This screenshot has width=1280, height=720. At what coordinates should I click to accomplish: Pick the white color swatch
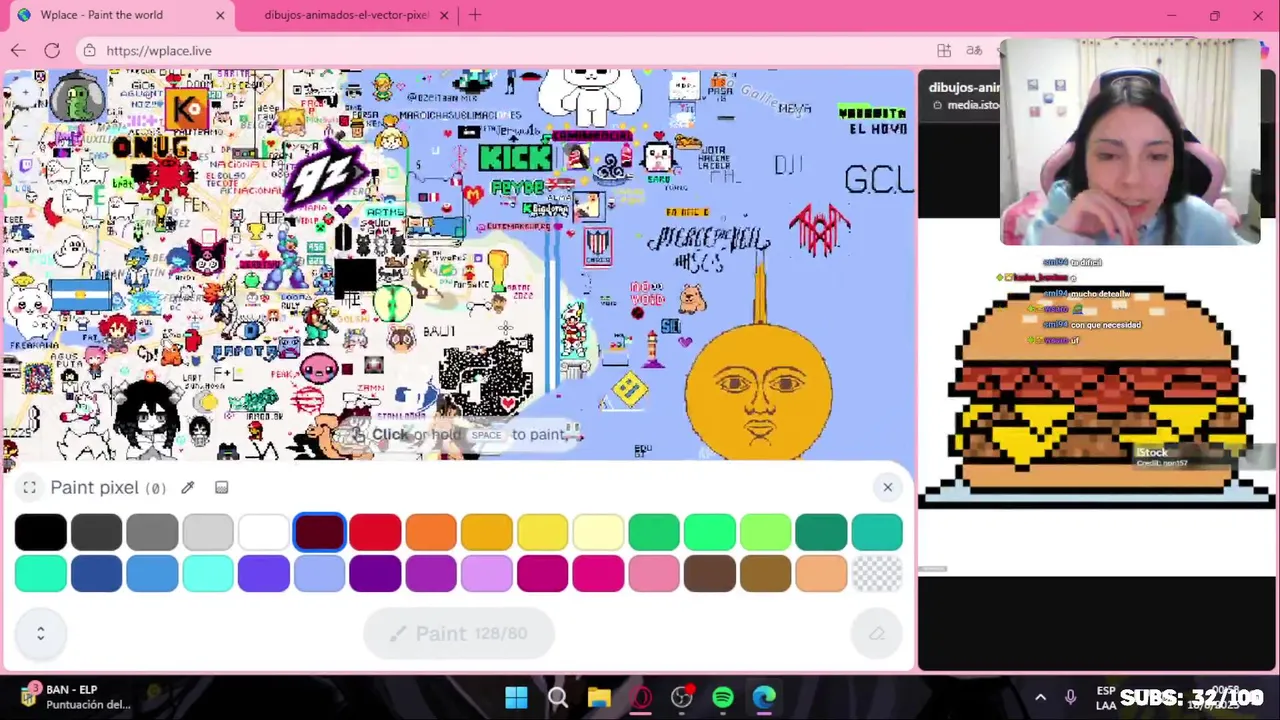264,532
